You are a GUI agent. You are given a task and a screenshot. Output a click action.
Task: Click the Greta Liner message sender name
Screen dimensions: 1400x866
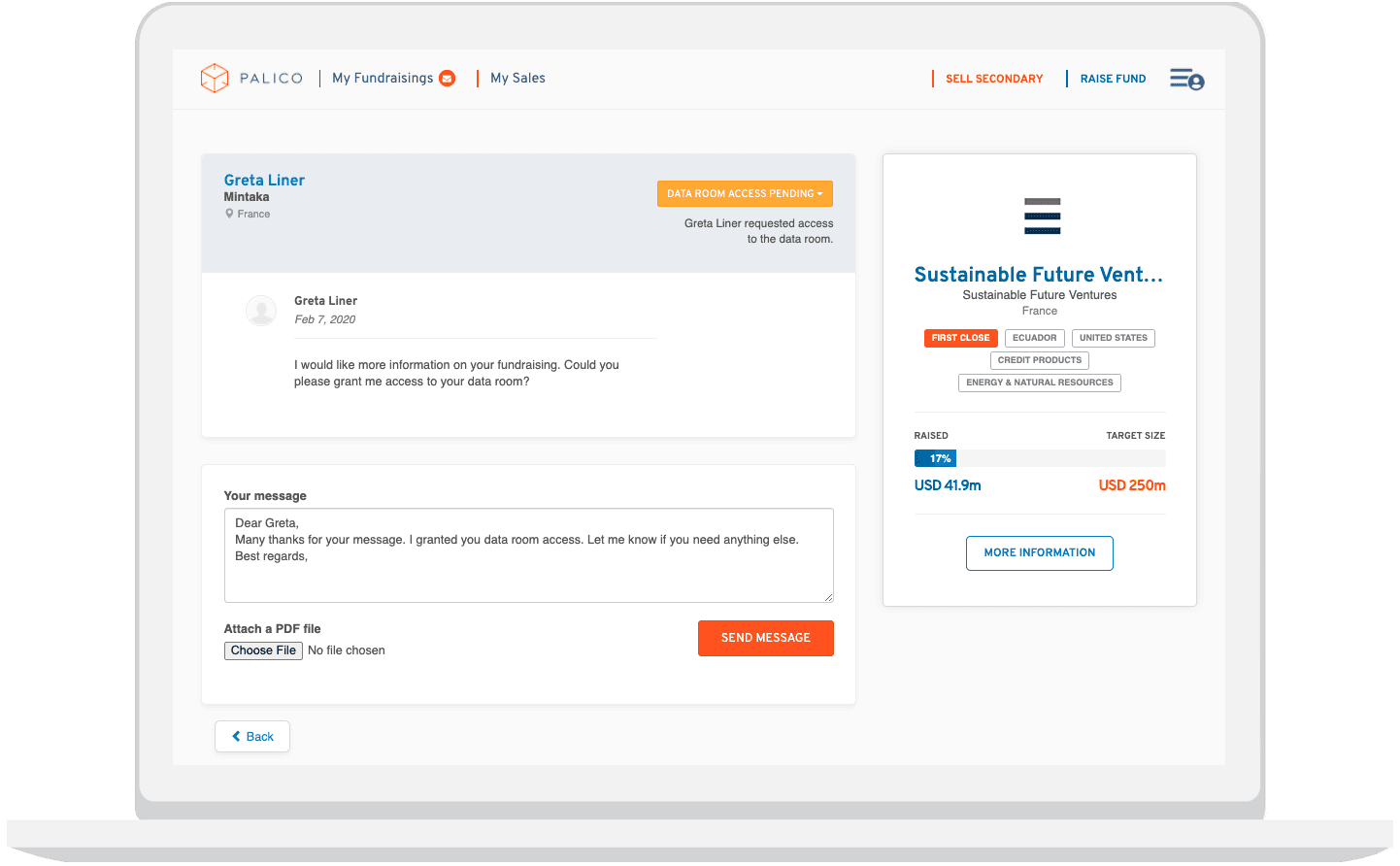(x=325, y=301)
